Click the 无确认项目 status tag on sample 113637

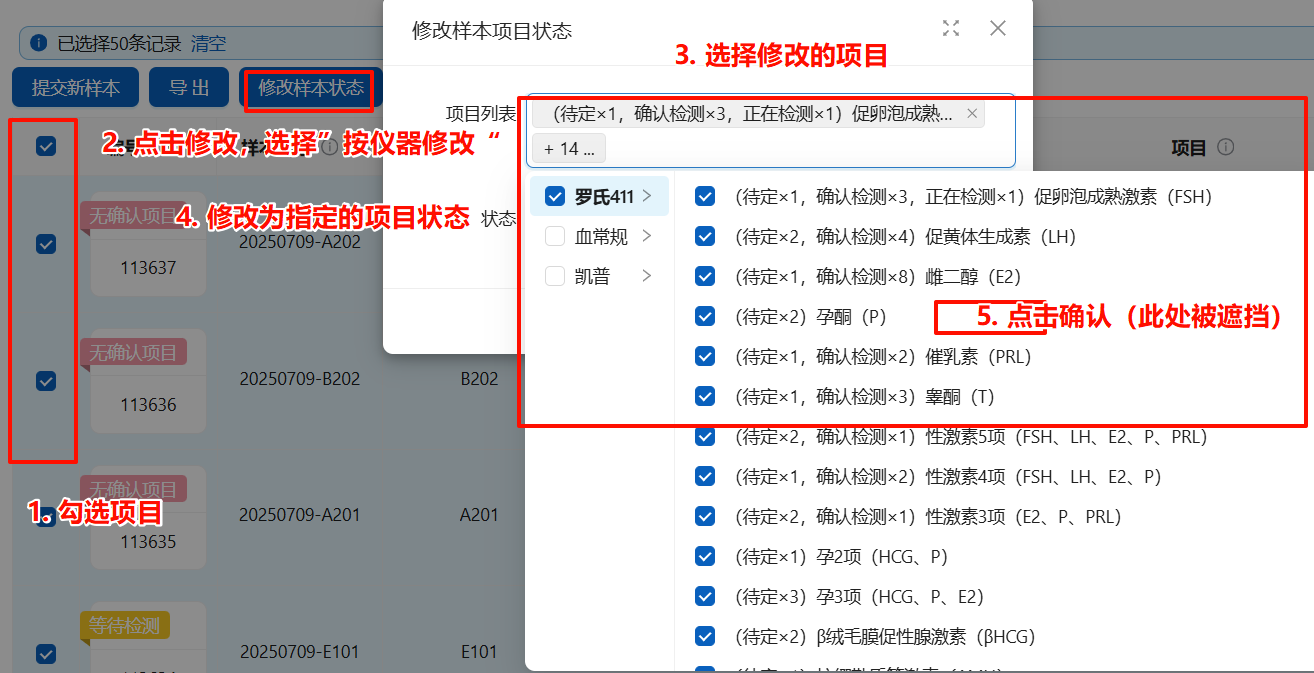tap(133, 215)
